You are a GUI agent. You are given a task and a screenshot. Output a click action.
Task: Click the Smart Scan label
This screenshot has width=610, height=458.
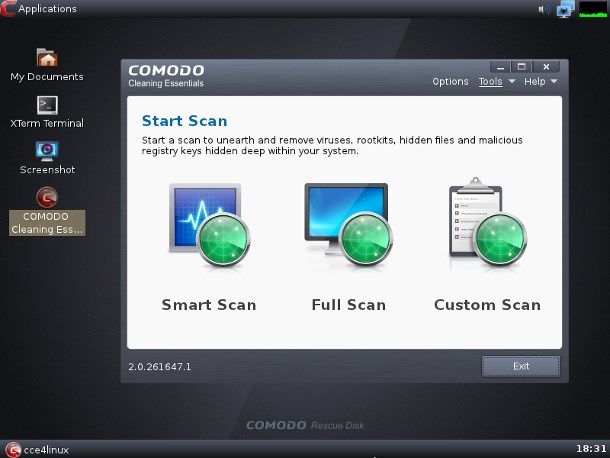[209, 305]
